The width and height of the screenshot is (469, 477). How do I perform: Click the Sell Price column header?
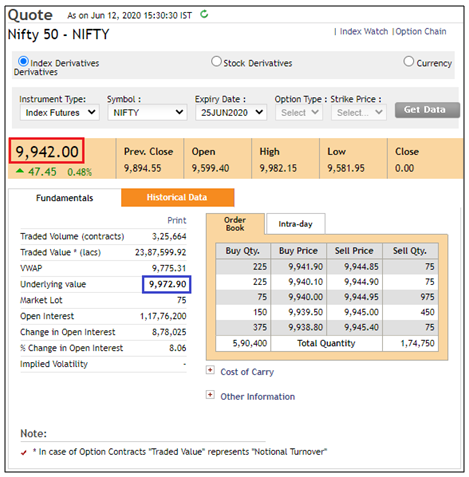(354, 251)
